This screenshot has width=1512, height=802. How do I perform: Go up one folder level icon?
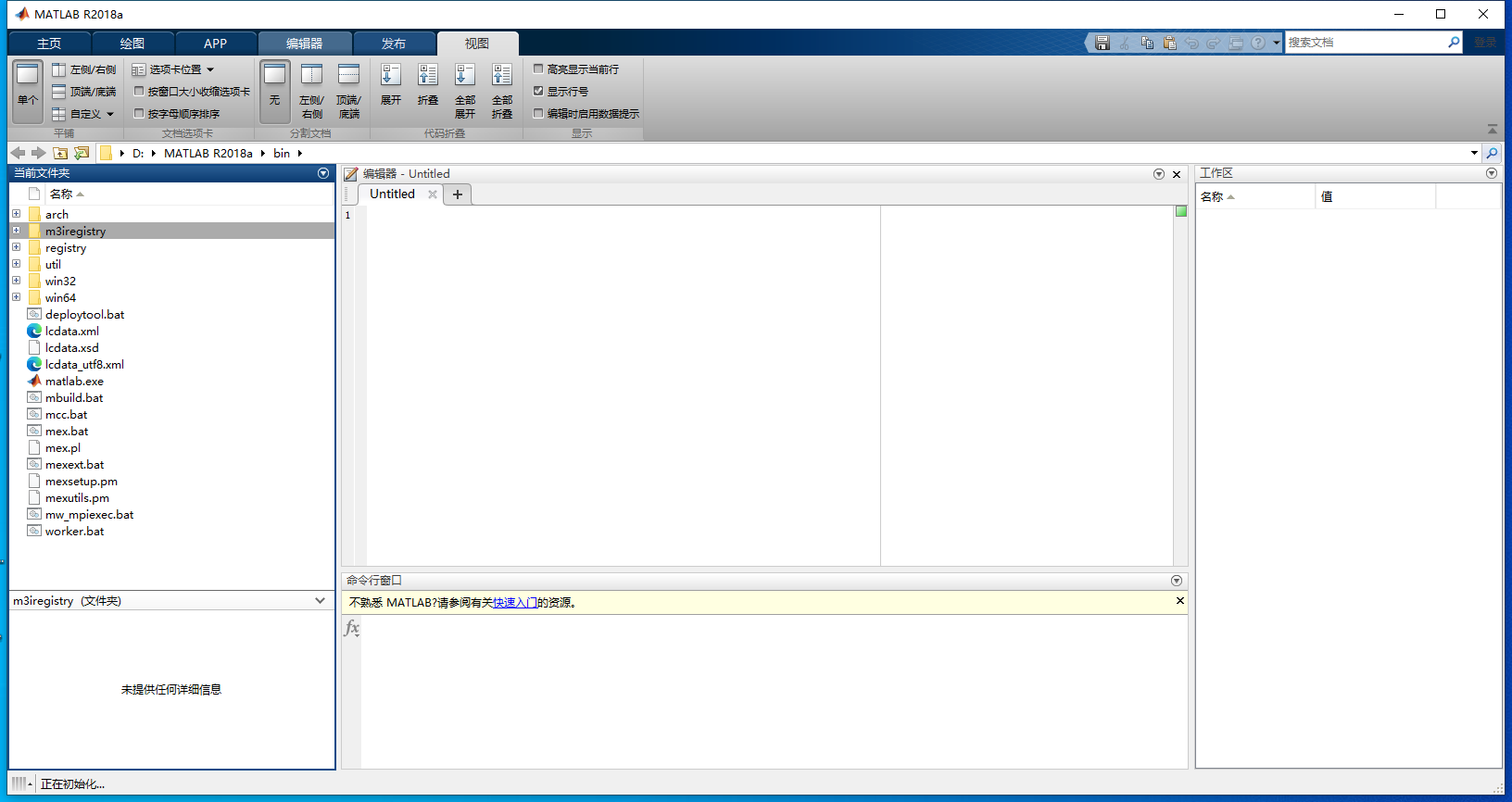click(x=60, y=153)
